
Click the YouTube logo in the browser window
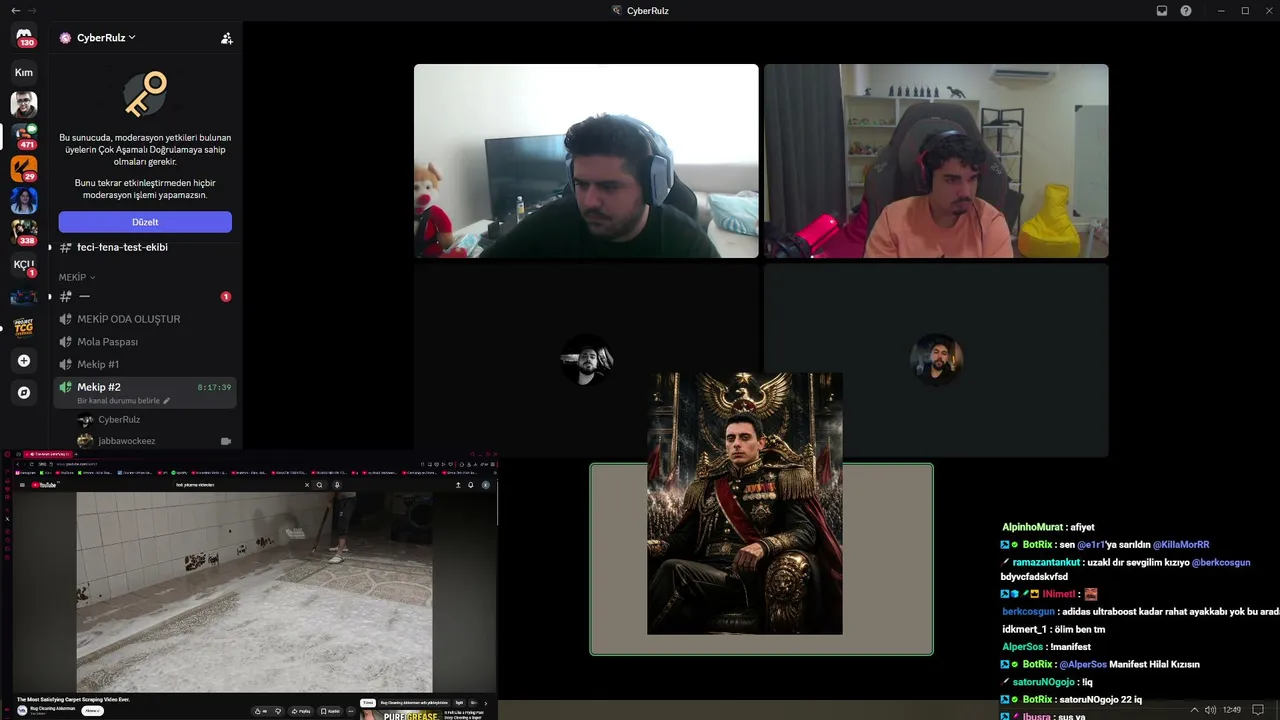coord(44,485)
